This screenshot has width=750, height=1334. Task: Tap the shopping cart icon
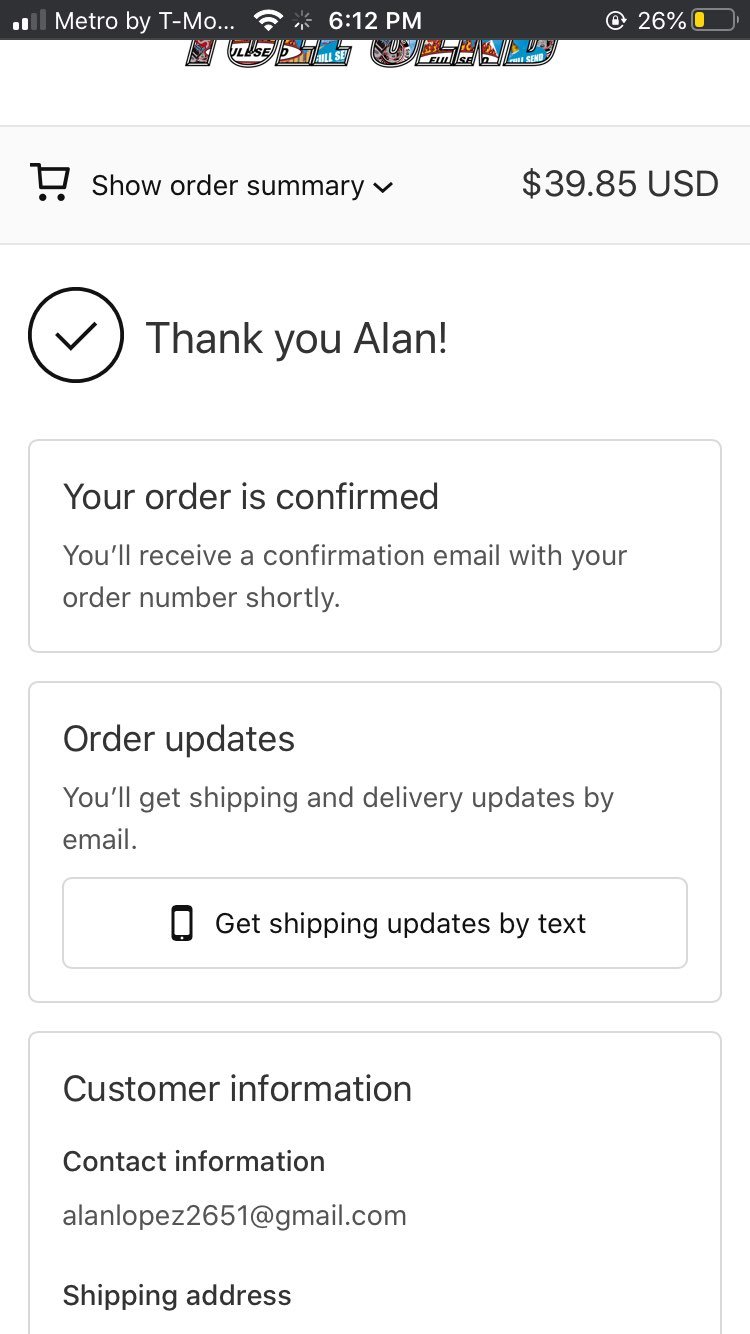point(50,184)
